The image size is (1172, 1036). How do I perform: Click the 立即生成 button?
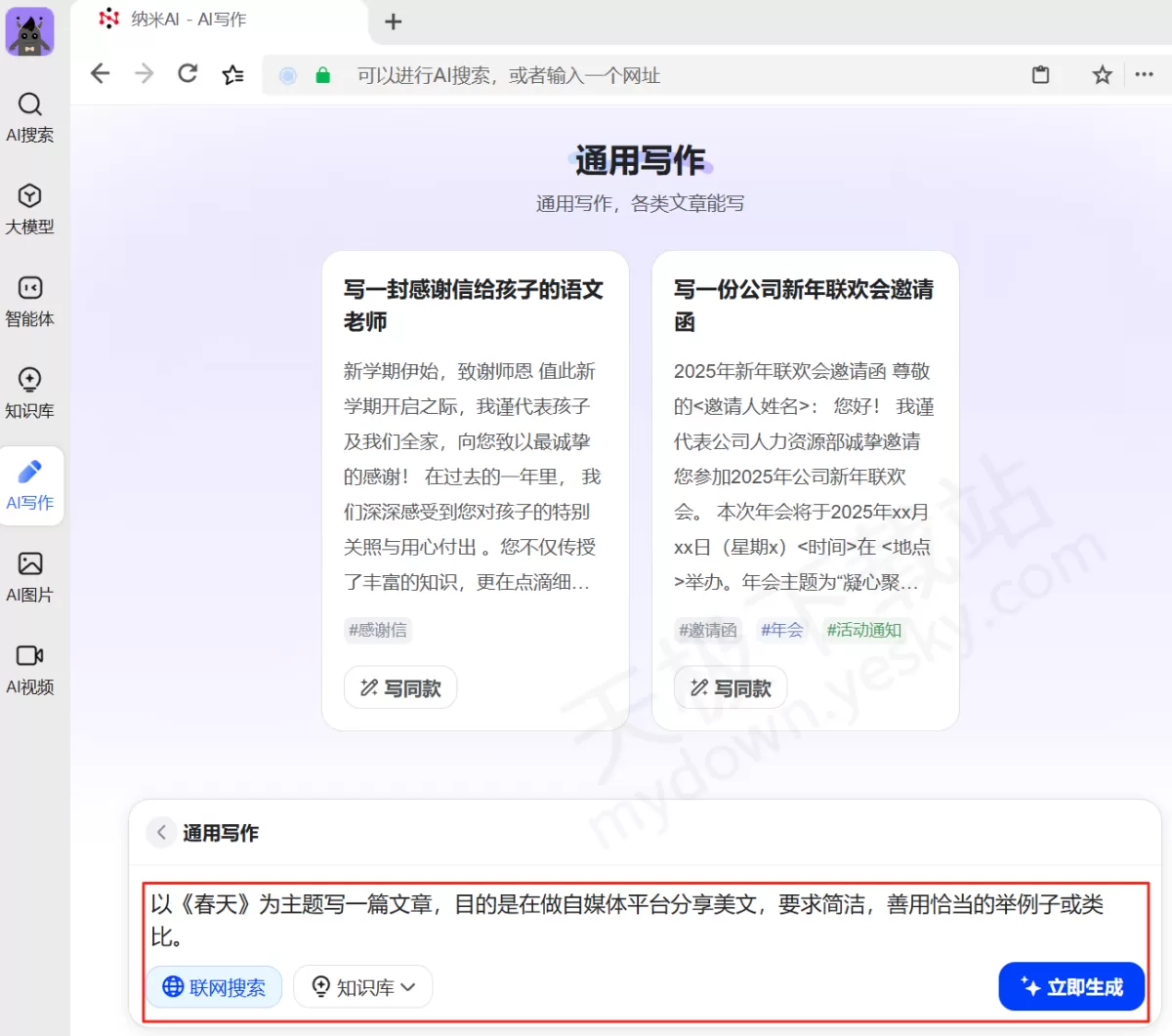click(1071, 987)
